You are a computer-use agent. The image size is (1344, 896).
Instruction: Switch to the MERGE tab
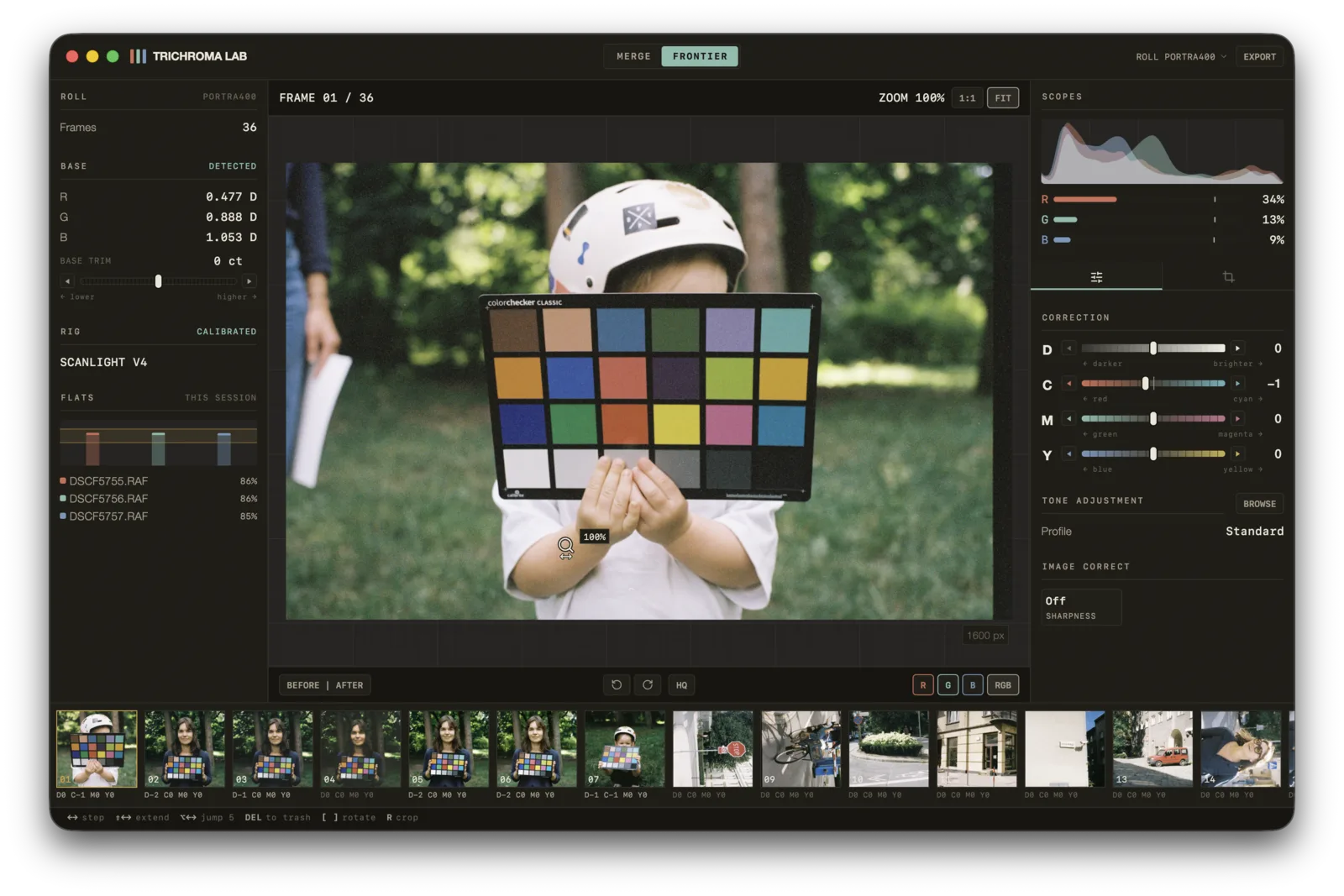click(633, 56)
